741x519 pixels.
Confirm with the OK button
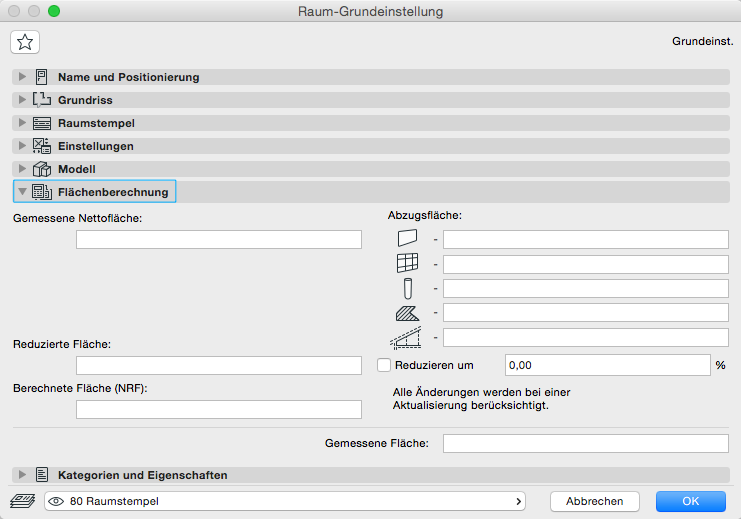[691, 501]
